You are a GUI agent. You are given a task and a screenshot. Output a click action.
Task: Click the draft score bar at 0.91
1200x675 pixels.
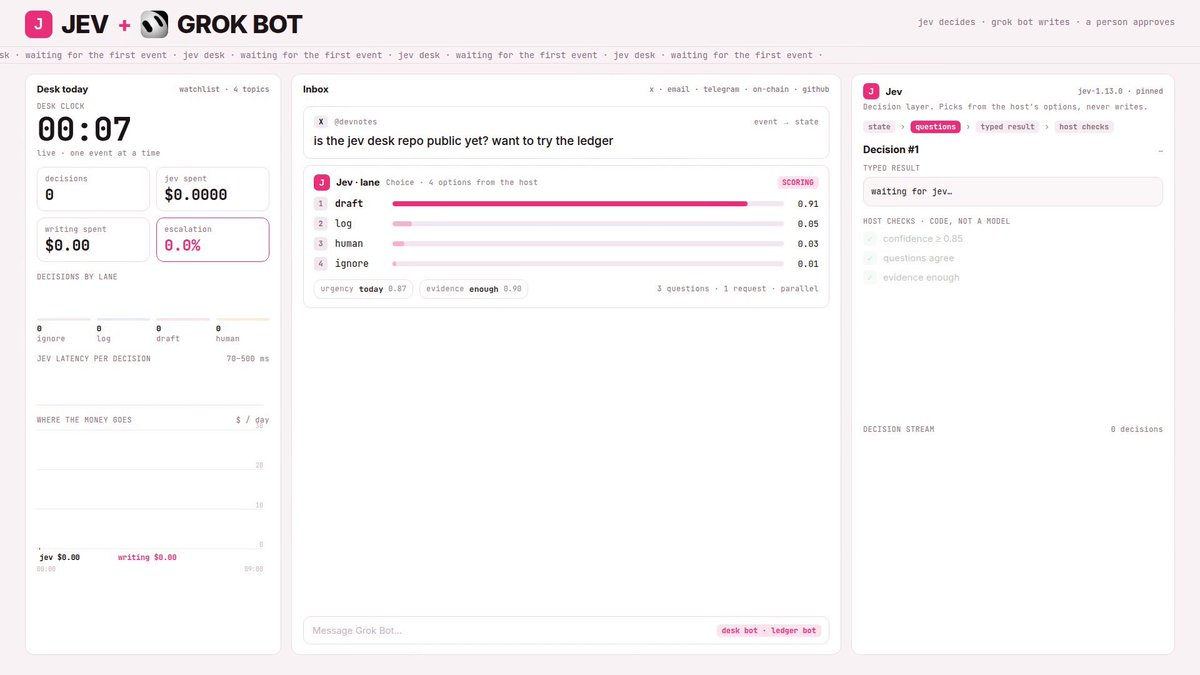pyautogui.click(x=588, y=204)
